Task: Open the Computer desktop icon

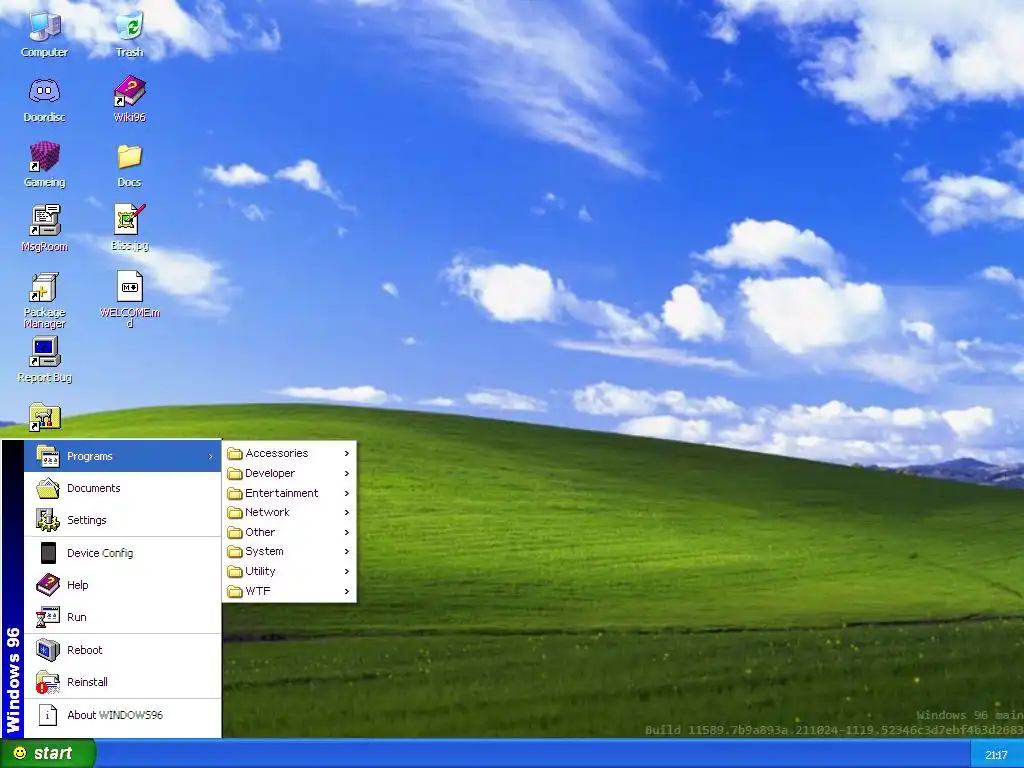Action: coord(44,26)
